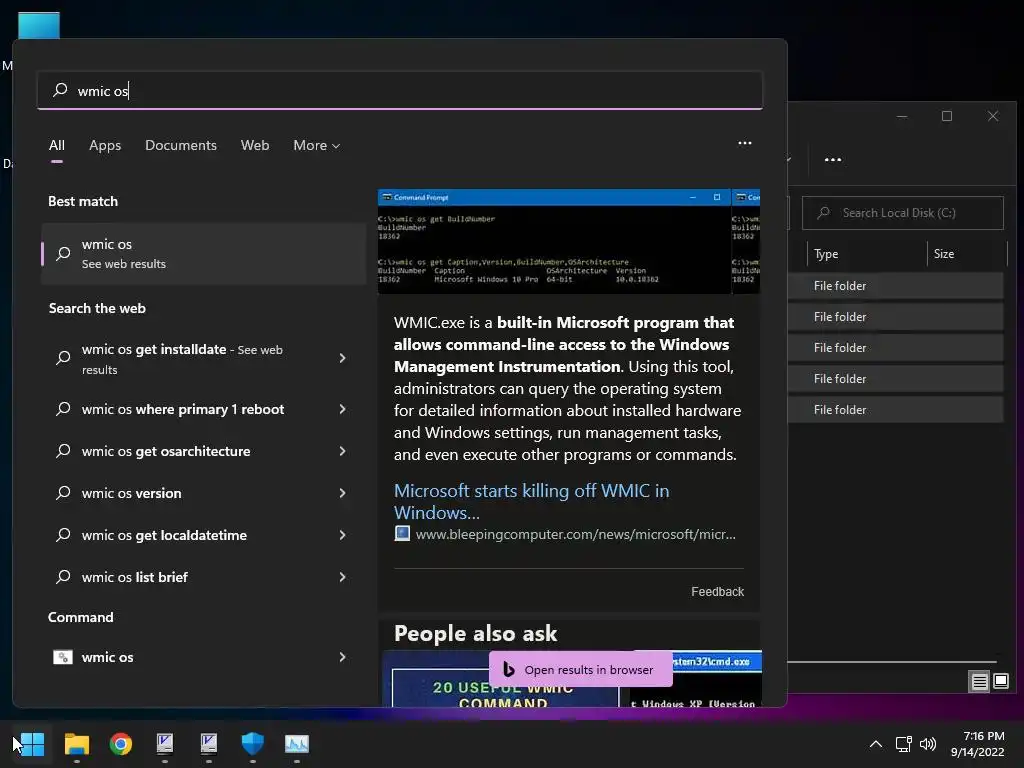Image resolution: width=1024 pixels, height=768 pixels.
Task: Open 'Microsoft starts killing off WMIC' link
Action: point(532,501)
